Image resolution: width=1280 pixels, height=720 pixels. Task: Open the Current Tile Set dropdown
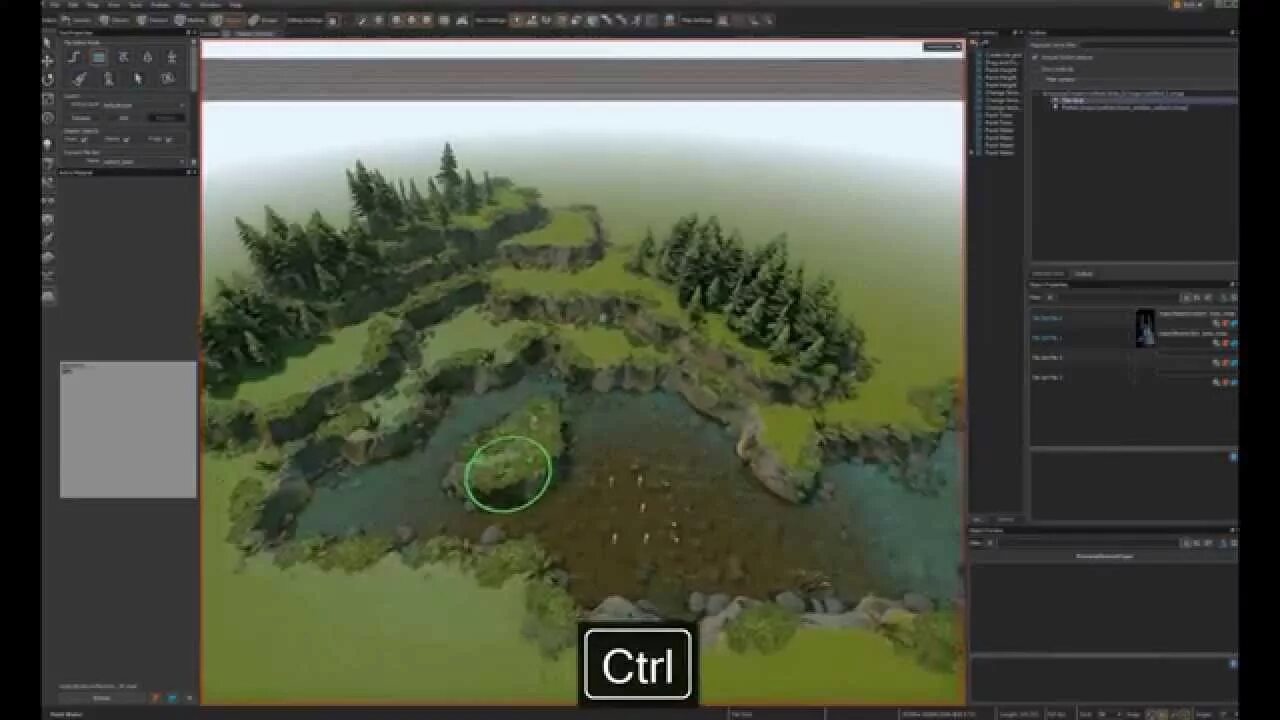(x=144, y=161)
